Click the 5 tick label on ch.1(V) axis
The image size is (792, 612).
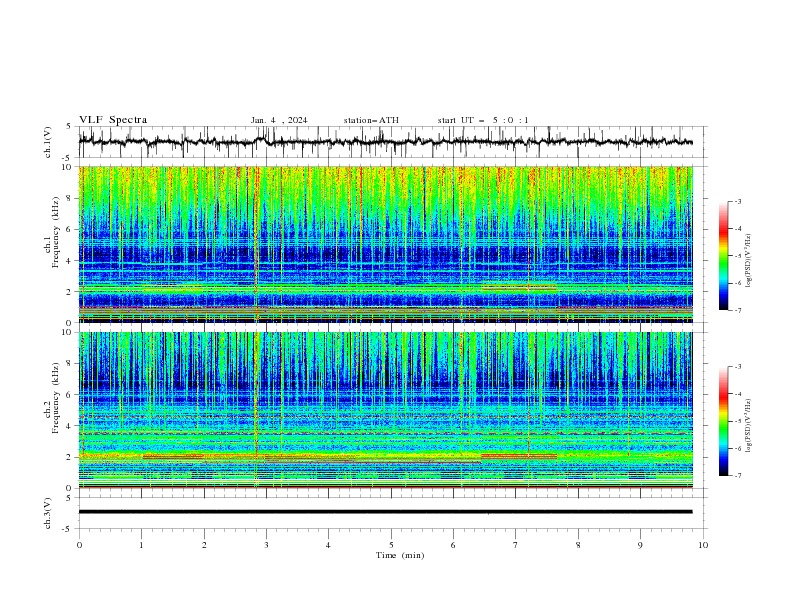tap(69, 127)
